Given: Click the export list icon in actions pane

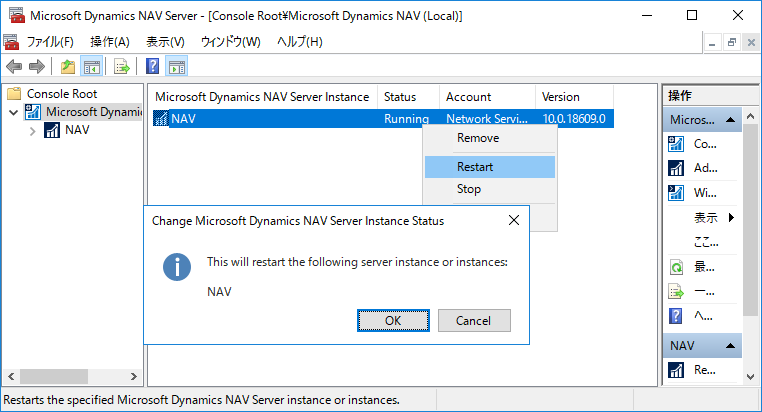Looking at the screenshot, I should pos(676,292).
